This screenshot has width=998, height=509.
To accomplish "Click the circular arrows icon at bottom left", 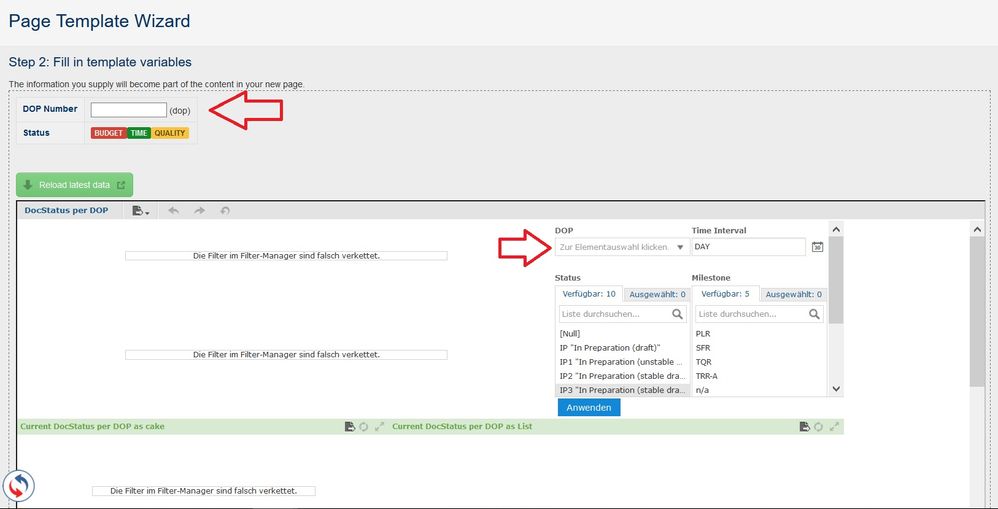I will [18, 487].
